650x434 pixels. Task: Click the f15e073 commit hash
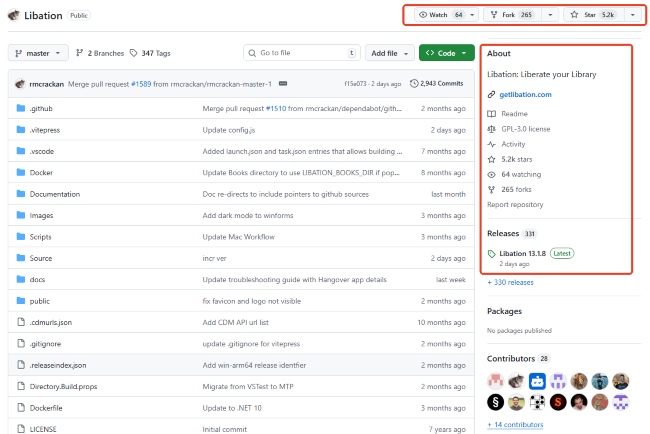click(355, 84)
